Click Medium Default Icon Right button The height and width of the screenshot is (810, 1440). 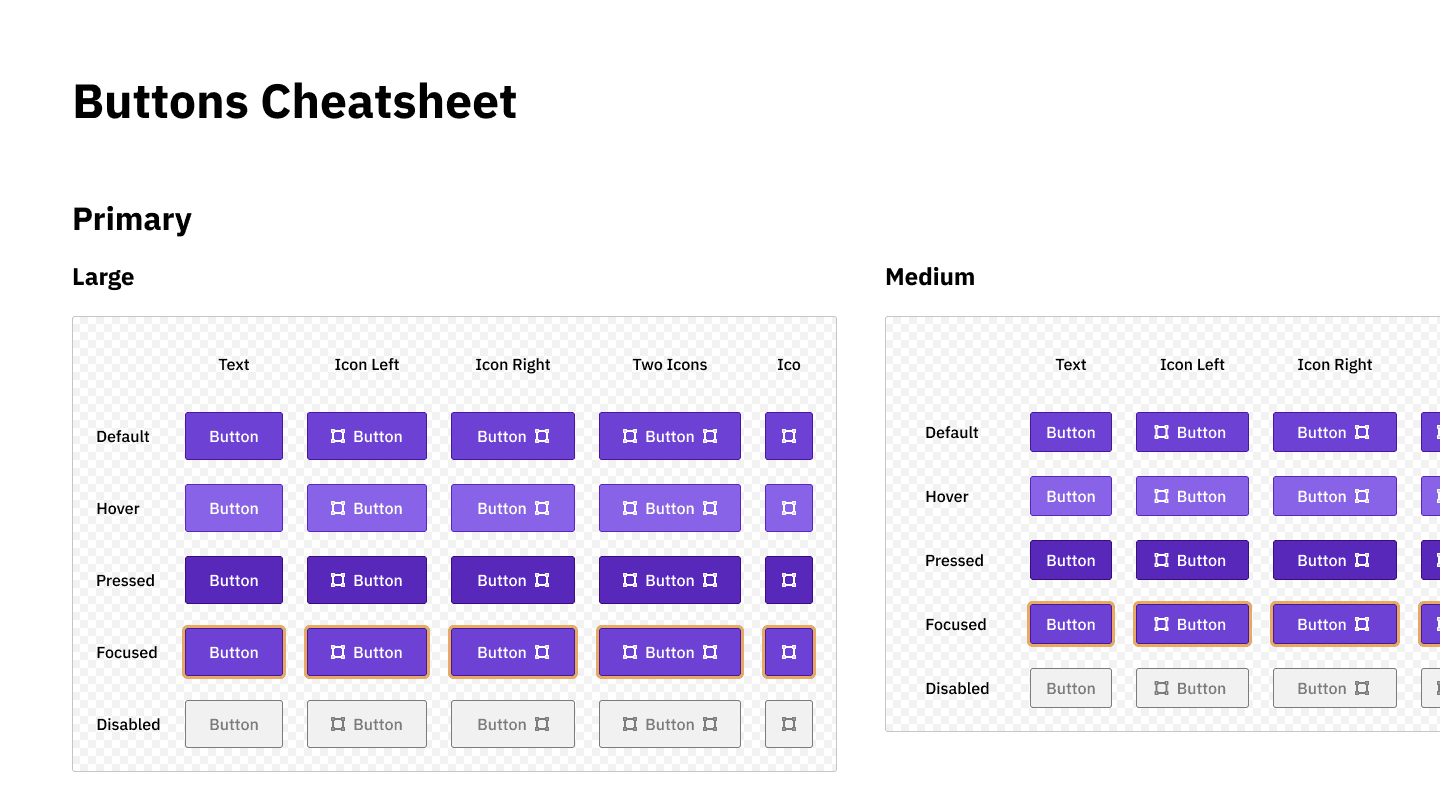[1335, 432]
